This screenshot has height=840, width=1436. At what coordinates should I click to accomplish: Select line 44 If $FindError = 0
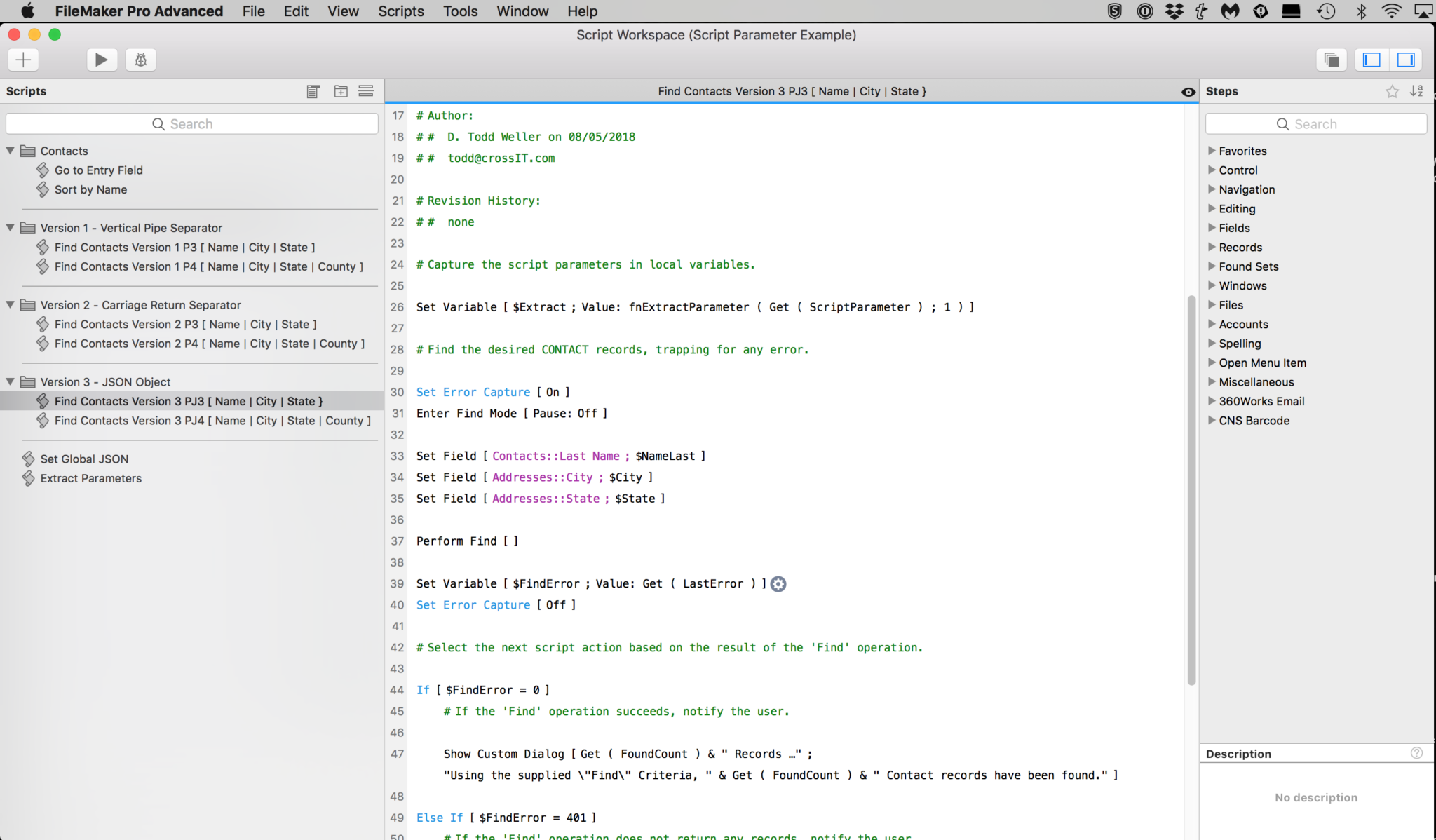[483, 691]
